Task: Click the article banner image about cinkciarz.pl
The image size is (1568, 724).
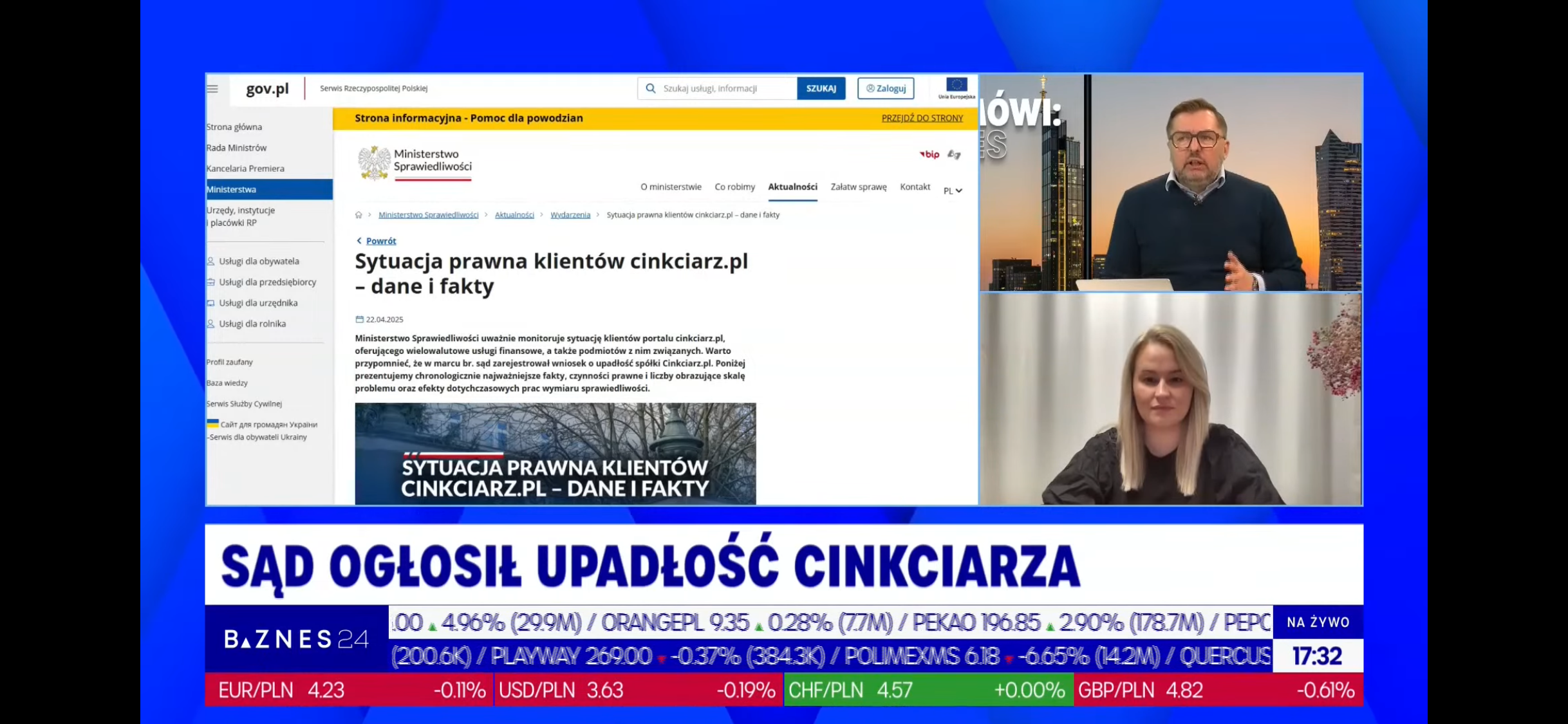Action: pos(555,454)
